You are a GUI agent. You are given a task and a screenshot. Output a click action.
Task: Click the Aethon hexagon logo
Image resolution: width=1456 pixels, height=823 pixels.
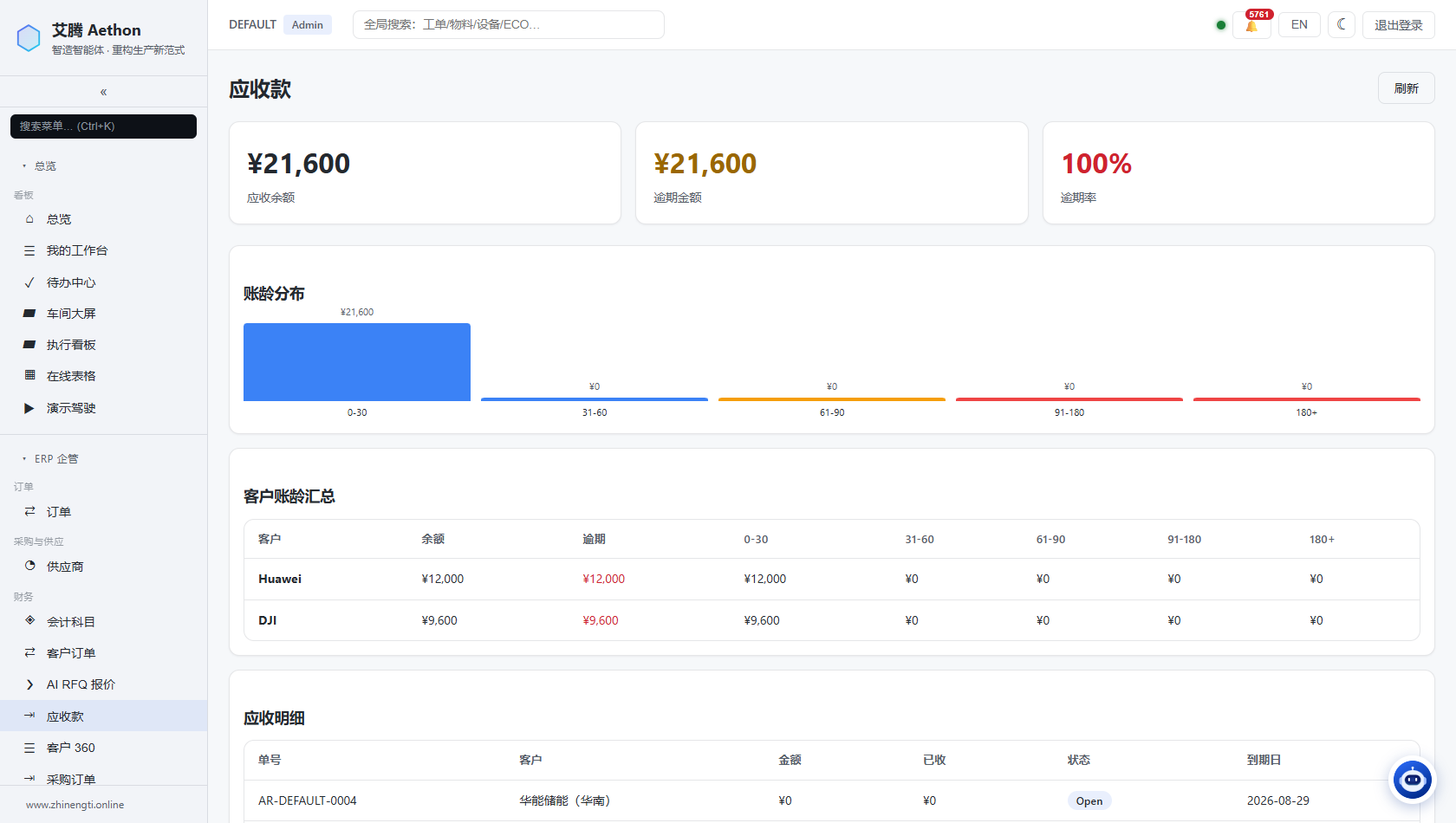coord(29,38)
